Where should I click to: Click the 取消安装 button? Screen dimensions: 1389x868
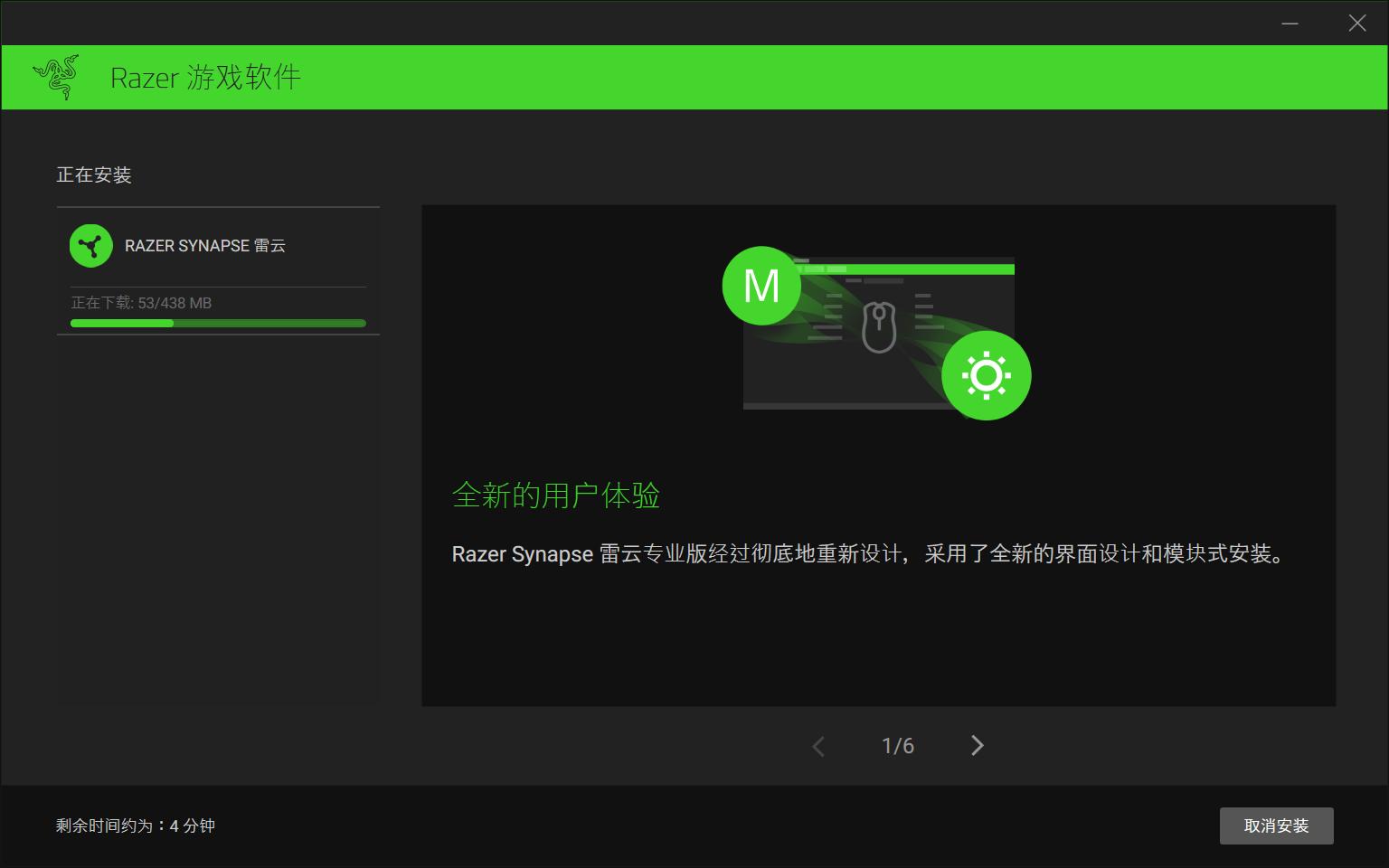point(1276,826)
